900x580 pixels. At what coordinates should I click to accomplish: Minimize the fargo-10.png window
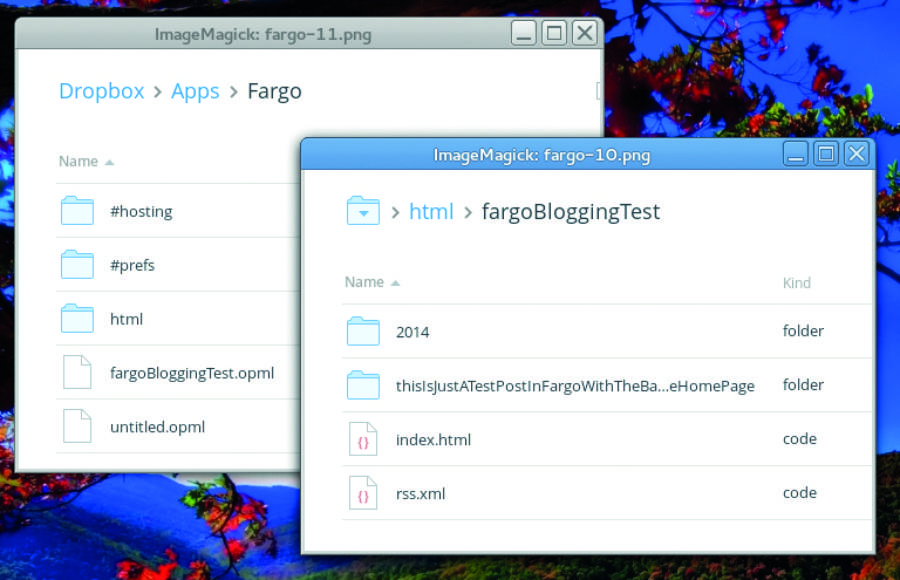[x=796, y=154]
